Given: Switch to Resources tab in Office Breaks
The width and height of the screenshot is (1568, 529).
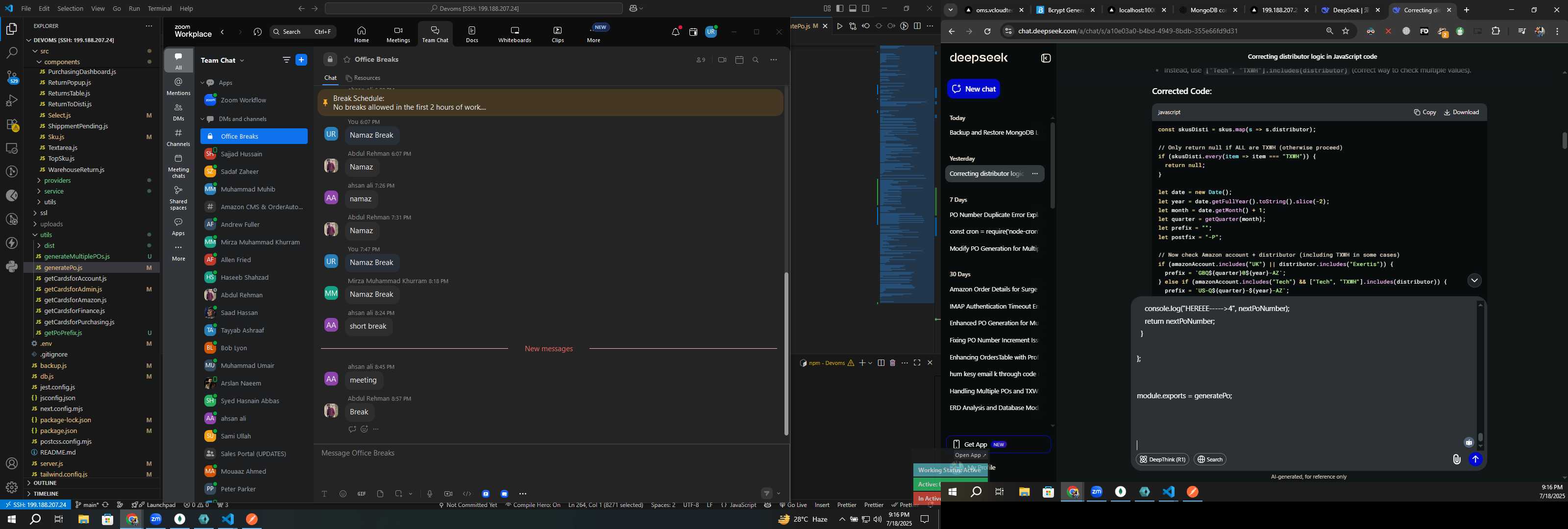Looking at the screenshot, I should click(363, 78).
